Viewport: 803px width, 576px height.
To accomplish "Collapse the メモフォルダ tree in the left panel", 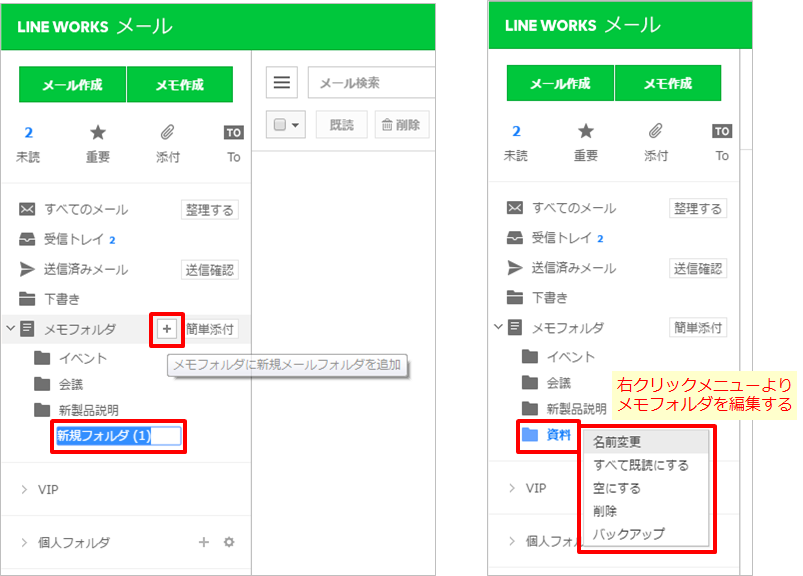I will point(10,328).
